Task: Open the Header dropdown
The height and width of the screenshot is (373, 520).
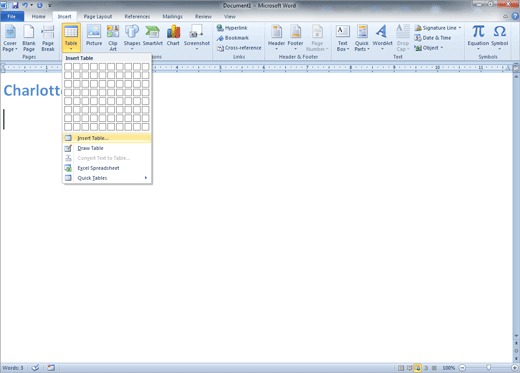Action: (276, 38)
